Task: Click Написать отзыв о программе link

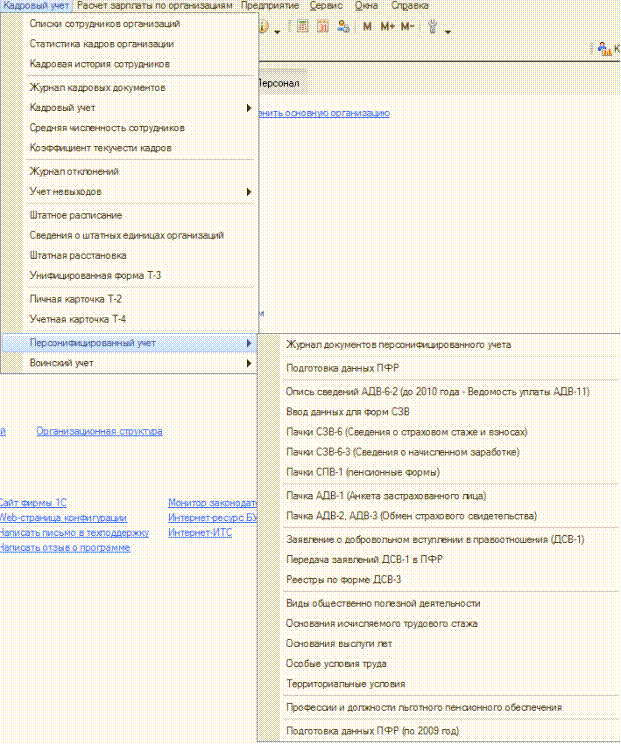Action: coord(65,548)
